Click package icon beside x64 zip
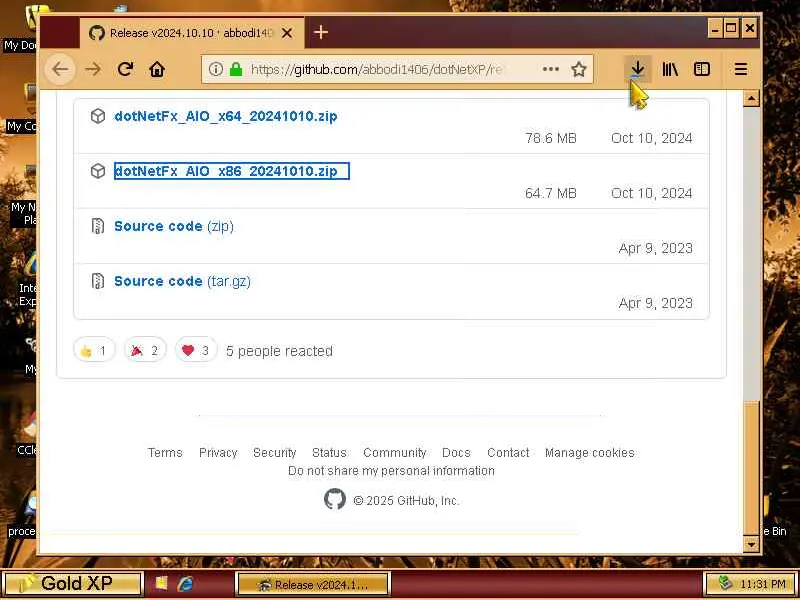Screen dimensions: 800x600 97,116
